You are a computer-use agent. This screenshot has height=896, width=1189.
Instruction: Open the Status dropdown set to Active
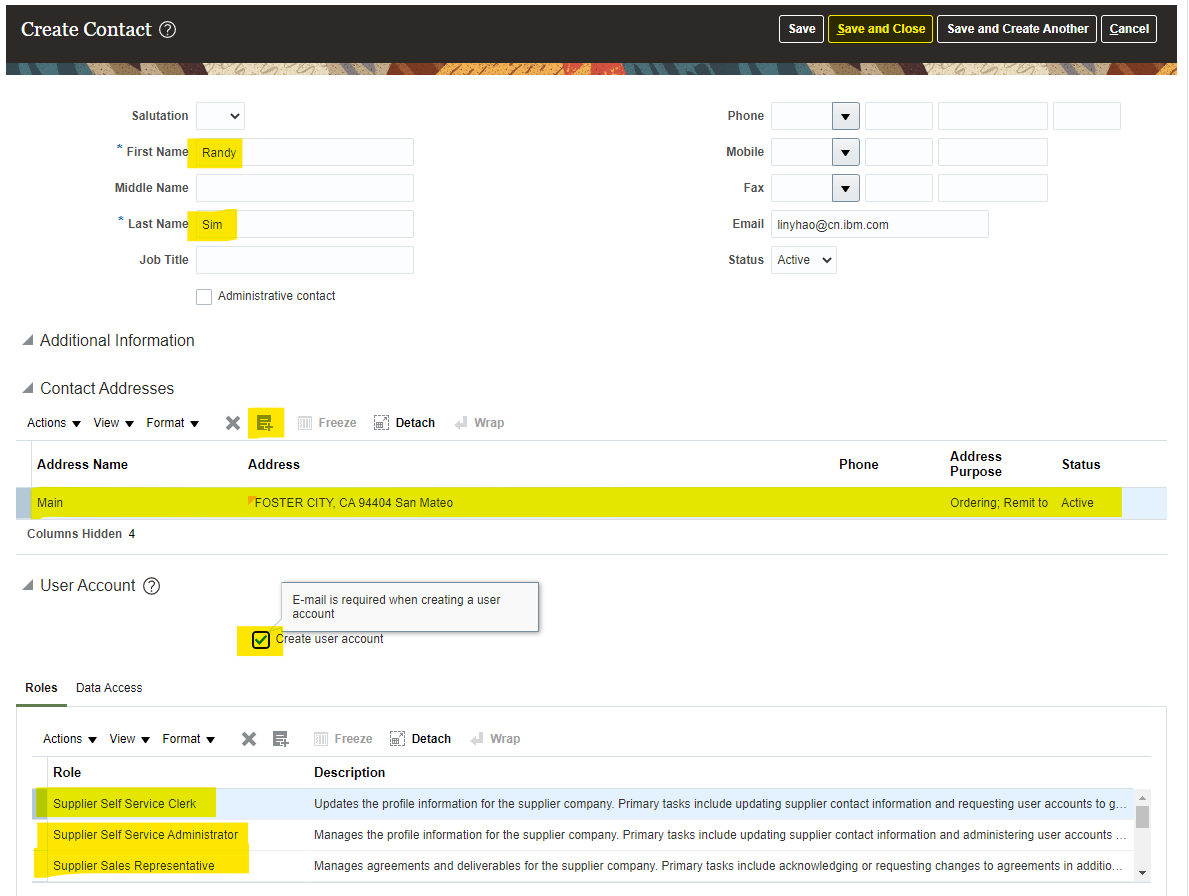coord(803,260)
